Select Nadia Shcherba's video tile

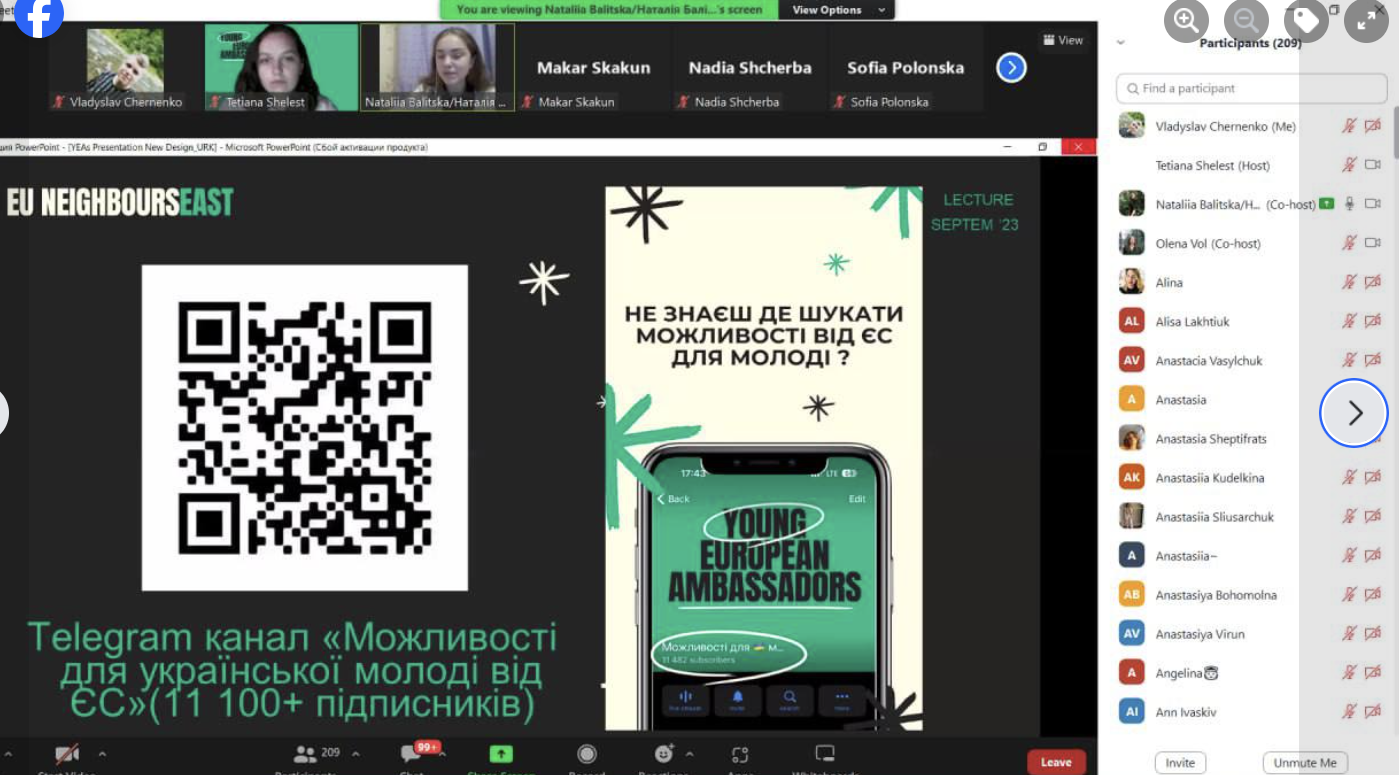click(x=750, y=67)
